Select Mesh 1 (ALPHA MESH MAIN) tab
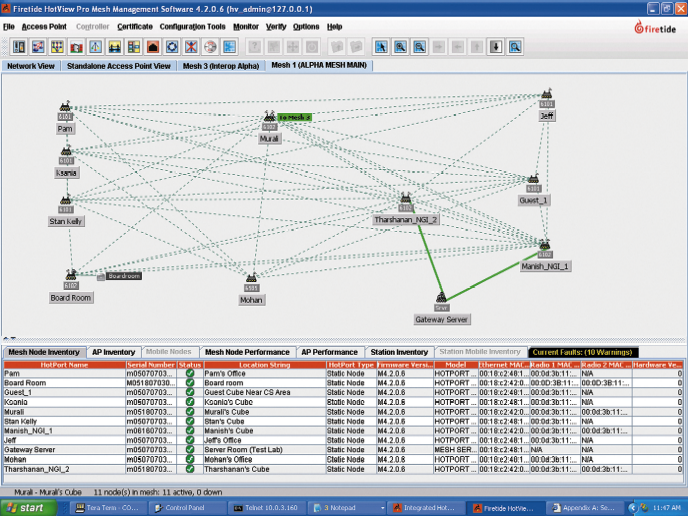 coord(319,65)
